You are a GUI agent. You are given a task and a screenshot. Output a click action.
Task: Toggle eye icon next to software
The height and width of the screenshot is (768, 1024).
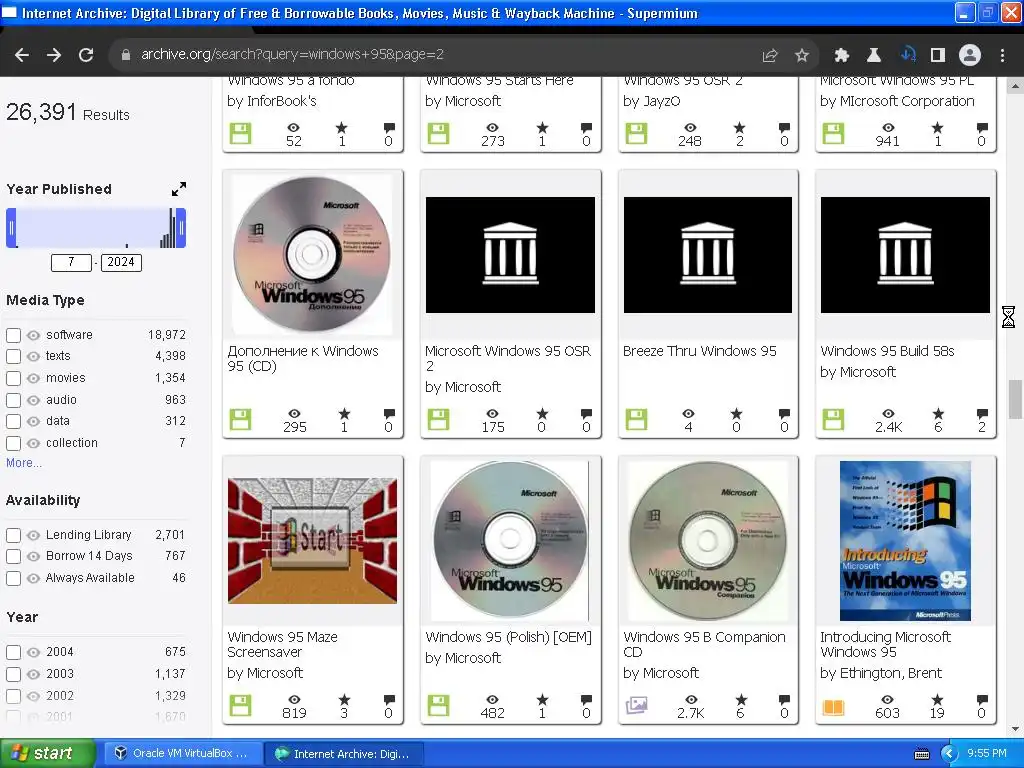(33, 336)
